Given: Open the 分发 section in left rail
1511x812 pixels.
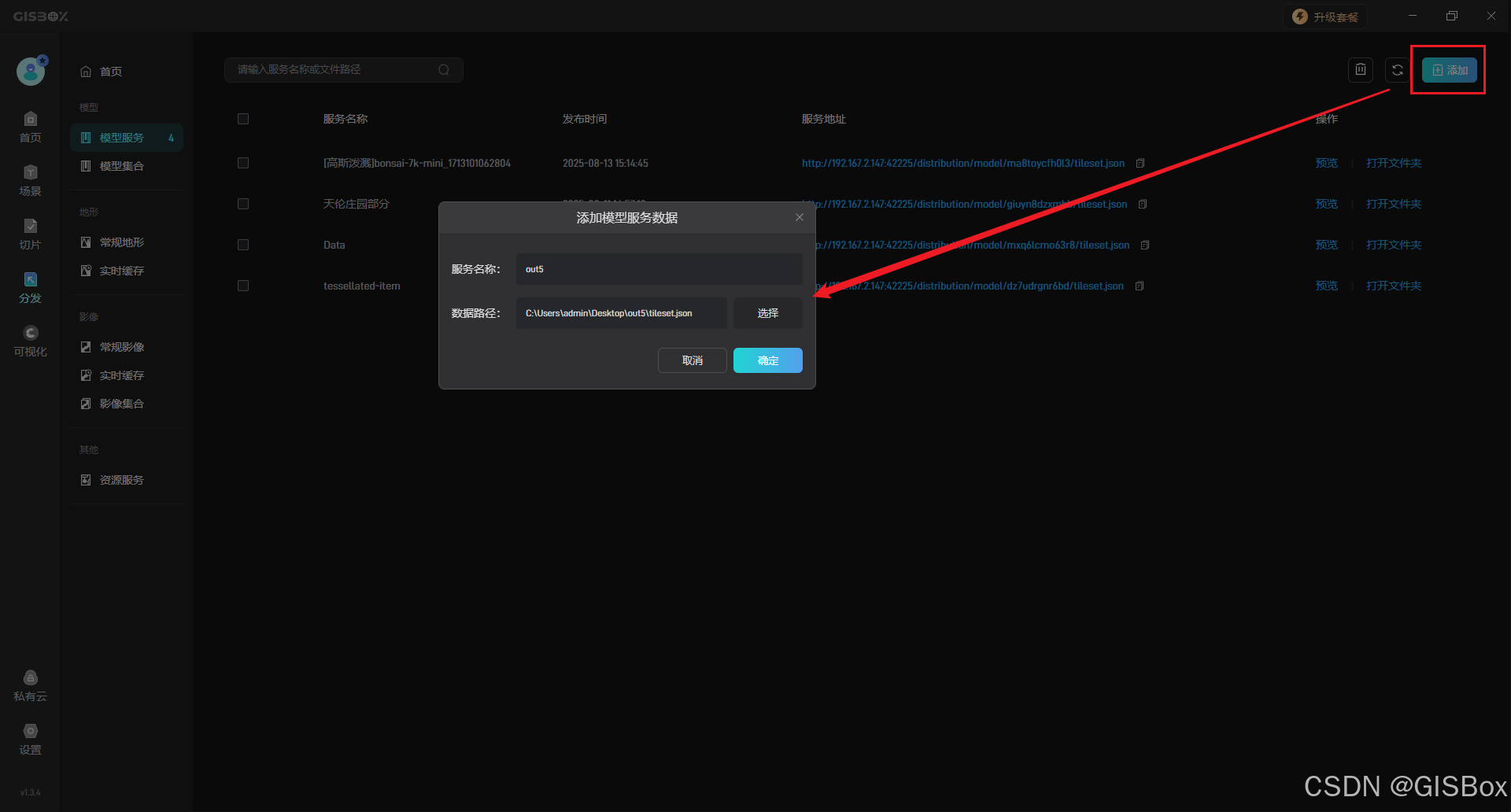Looking at the screenshot, I should (30, 288).
